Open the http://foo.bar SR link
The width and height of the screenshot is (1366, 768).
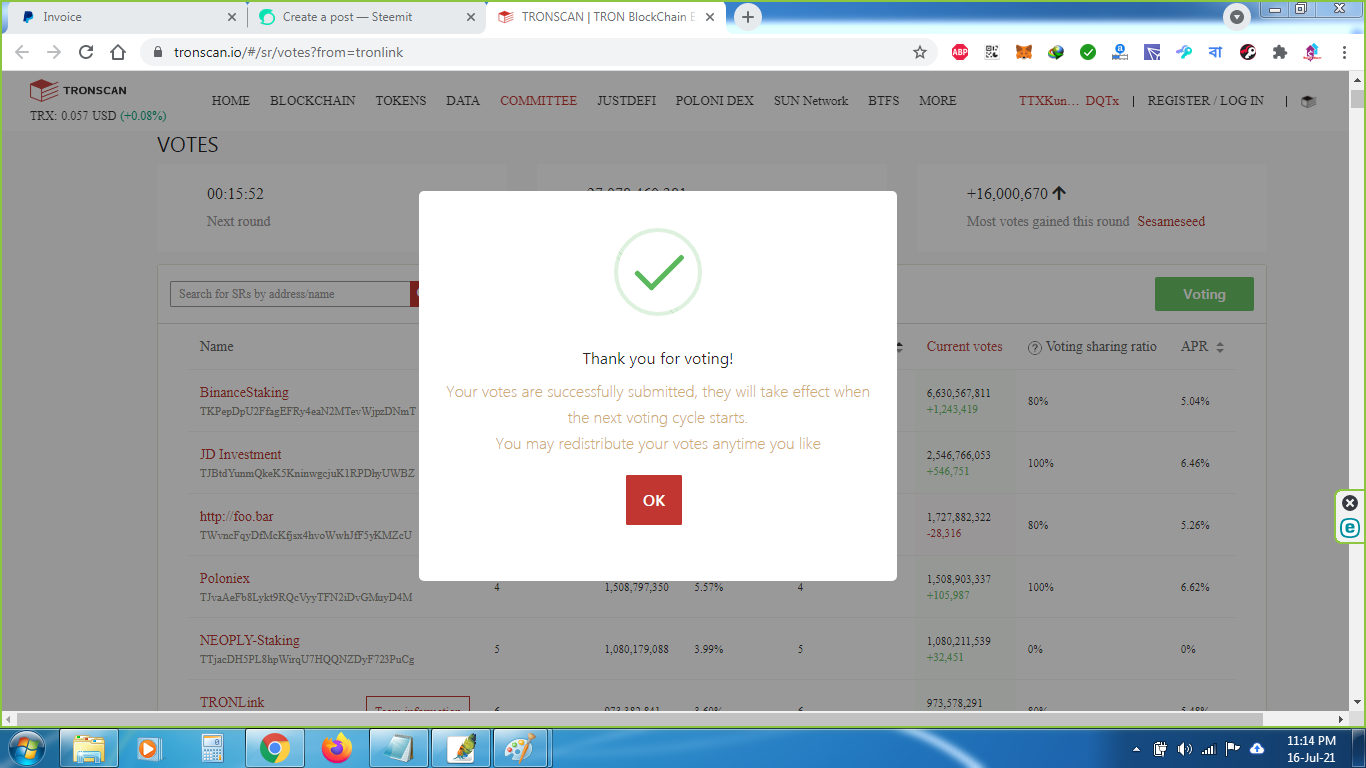(236, 516)
